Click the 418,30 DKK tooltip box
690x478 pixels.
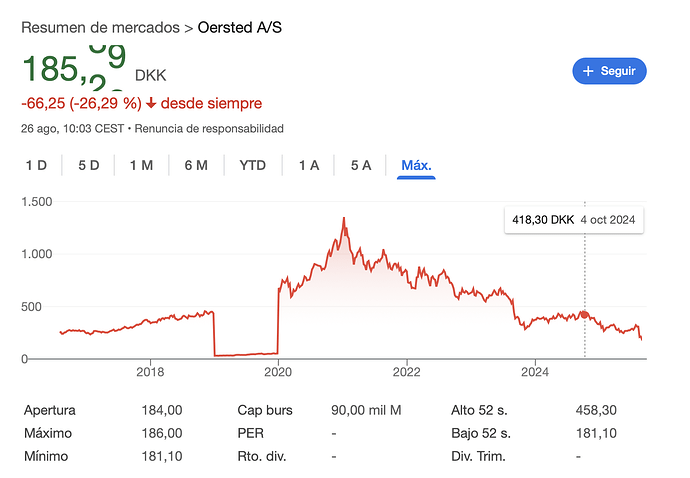[x=573, y=220]
